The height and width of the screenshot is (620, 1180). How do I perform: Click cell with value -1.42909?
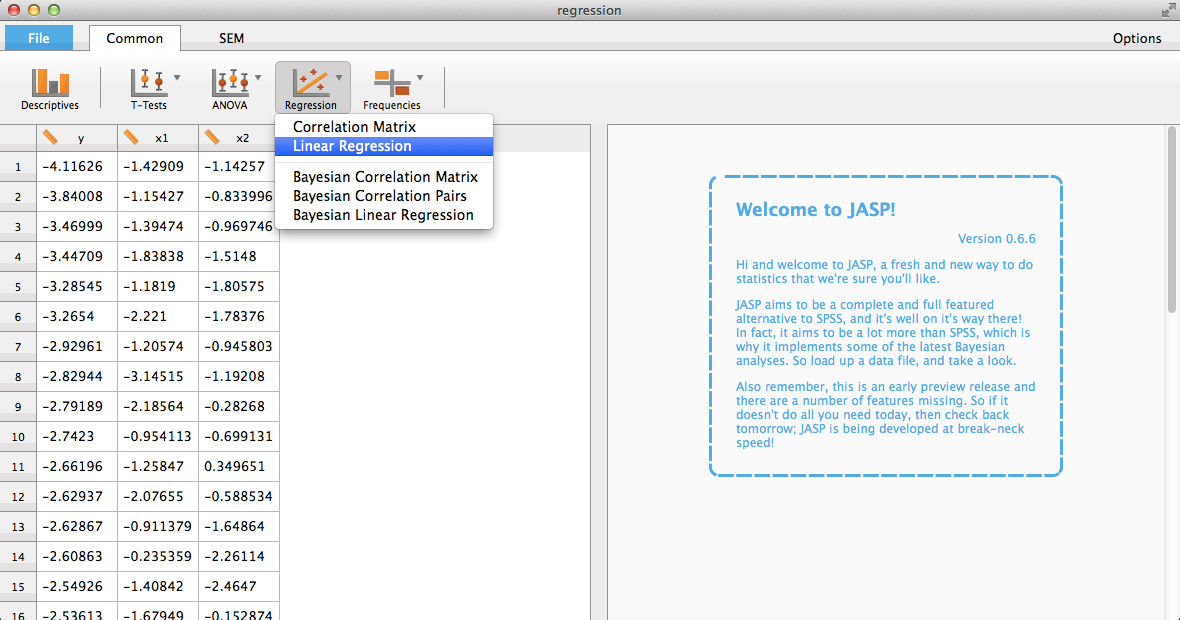pyautogui.click(x=158, y=166)
